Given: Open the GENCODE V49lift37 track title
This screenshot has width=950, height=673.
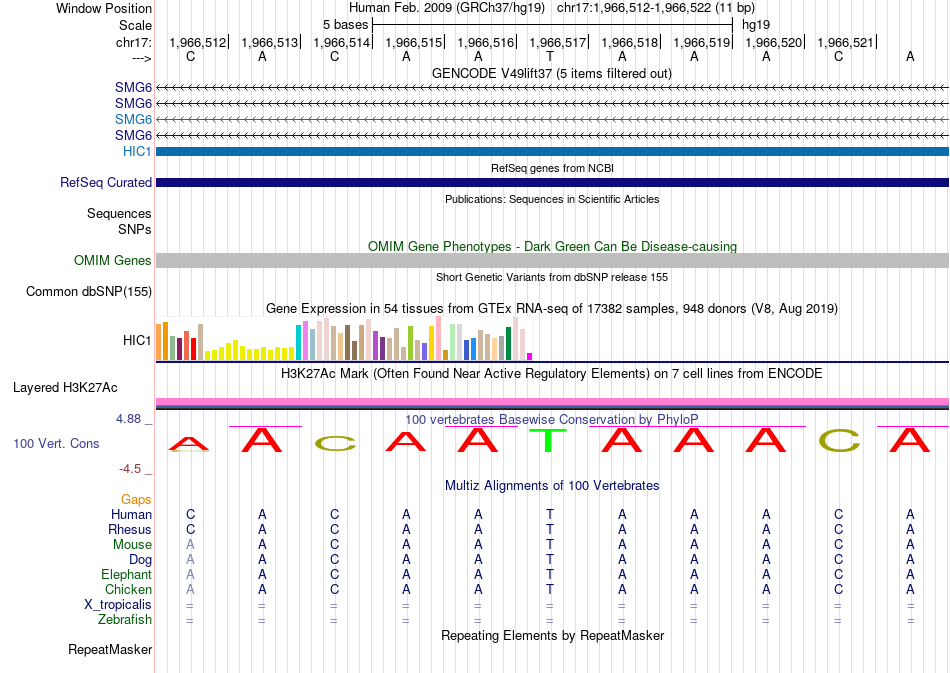Looking at the screenshot, I should tap(552, 73).
